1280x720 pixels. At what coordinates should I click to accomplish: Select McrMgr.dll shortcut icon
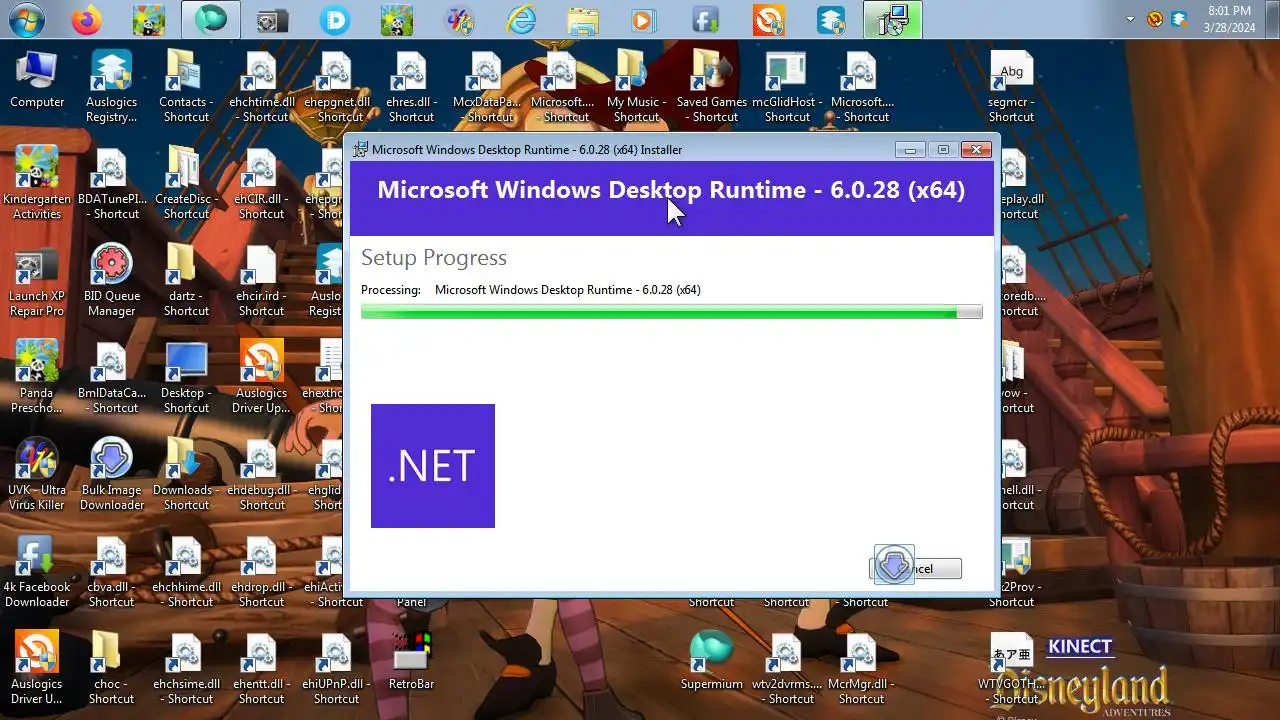point(861,668)
